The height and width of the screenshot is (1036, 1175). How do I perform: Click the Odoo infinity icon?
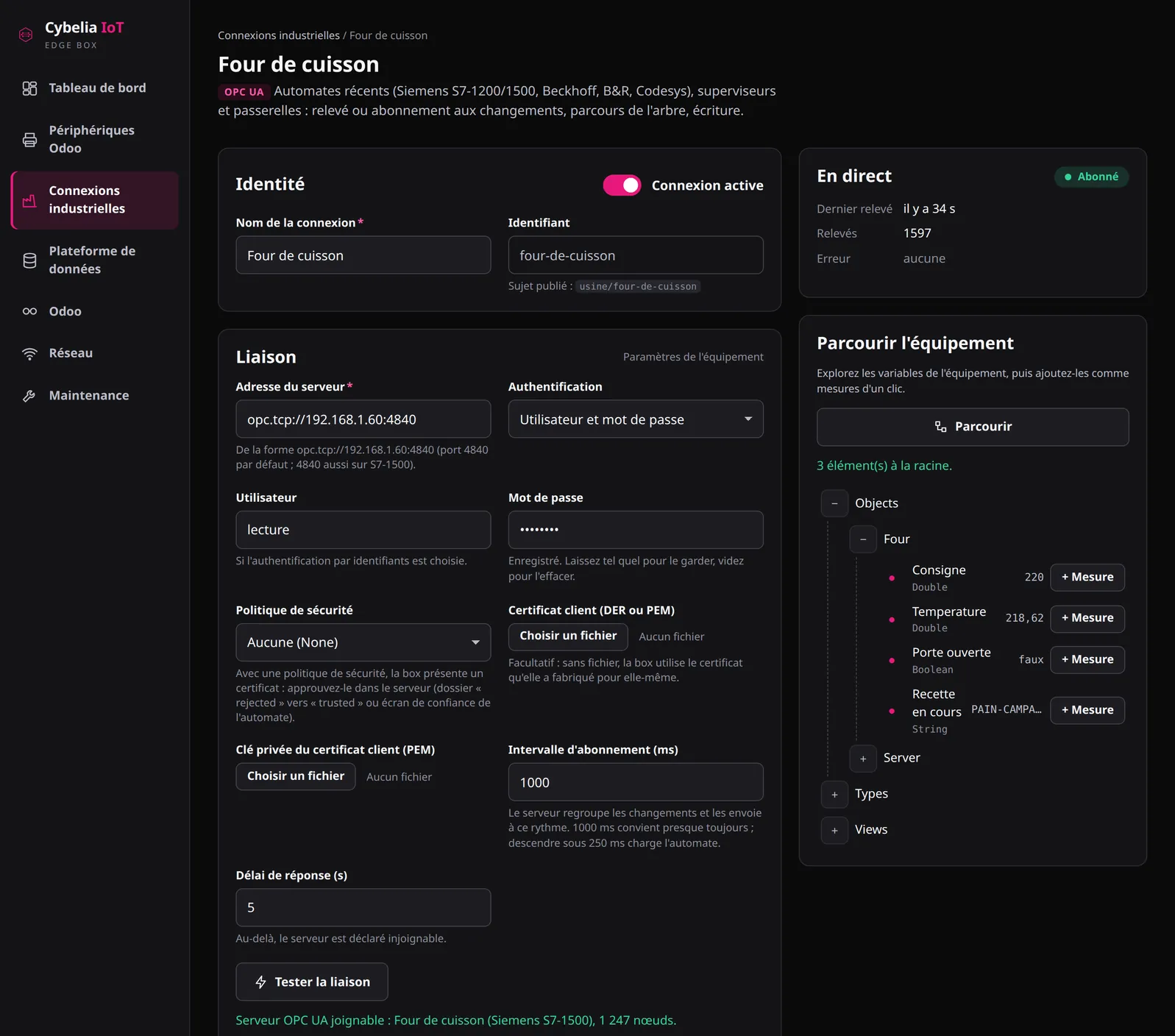tap(29, 311)
